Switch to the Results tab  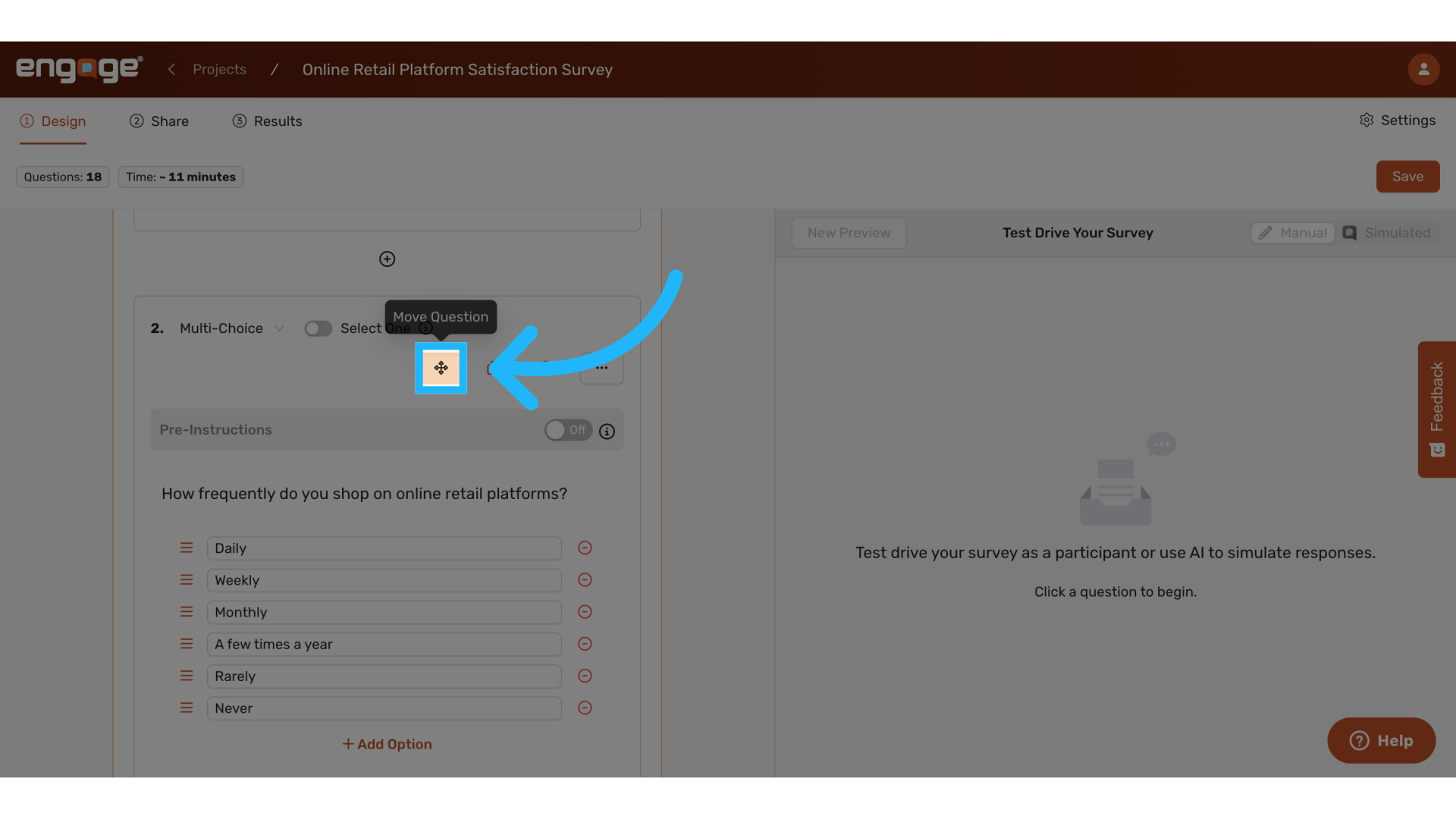pos(267,121)
